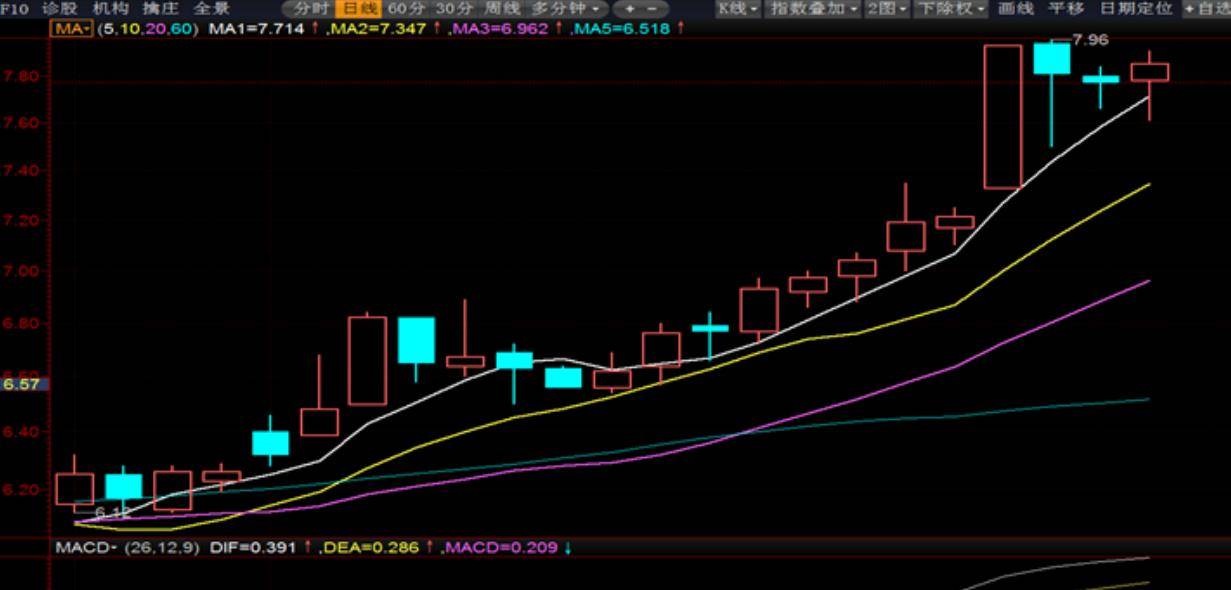The width and height of the screenshot is (1231, 590).
Task: Click the MA2=7.347 value label
Action: 380,28
